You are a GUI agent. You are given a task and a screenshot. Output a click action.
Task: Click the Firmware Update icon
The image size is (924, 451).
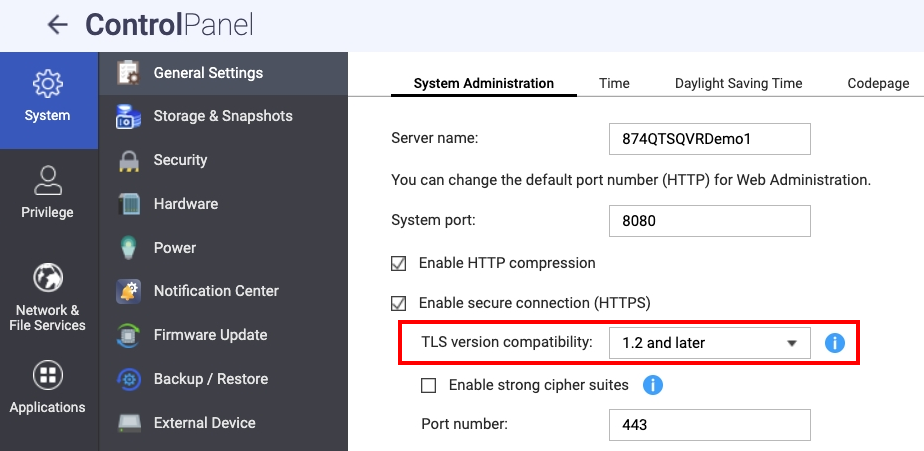click(128, 335)
